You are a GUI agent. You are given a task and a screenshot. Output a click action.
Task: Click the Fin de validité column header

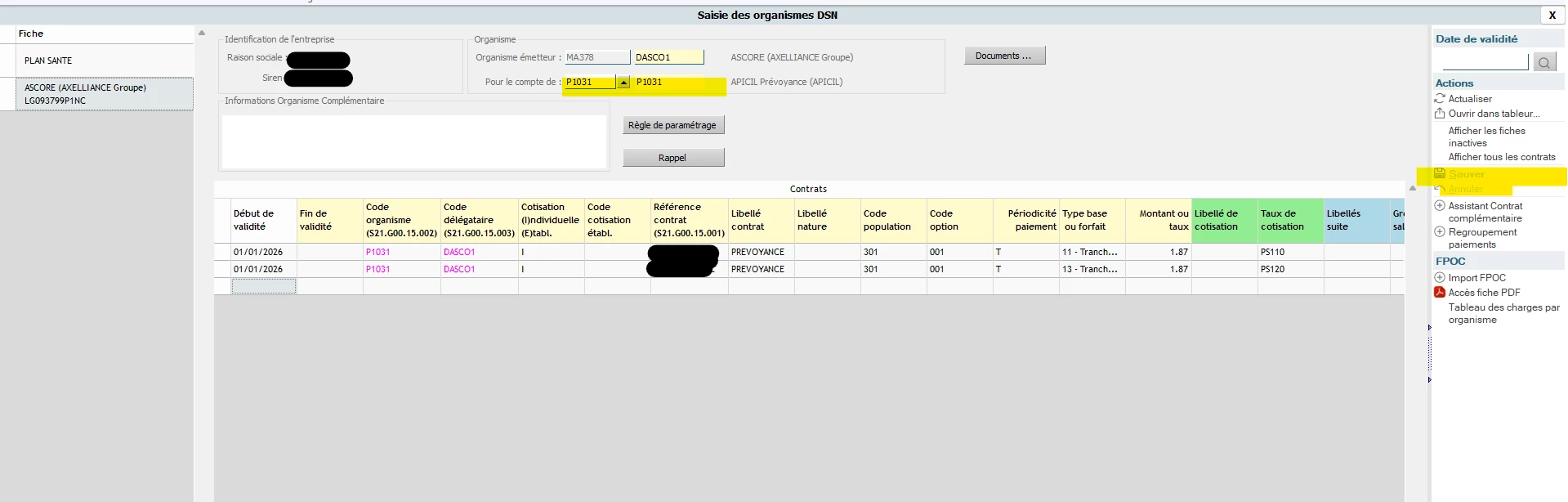329,220
